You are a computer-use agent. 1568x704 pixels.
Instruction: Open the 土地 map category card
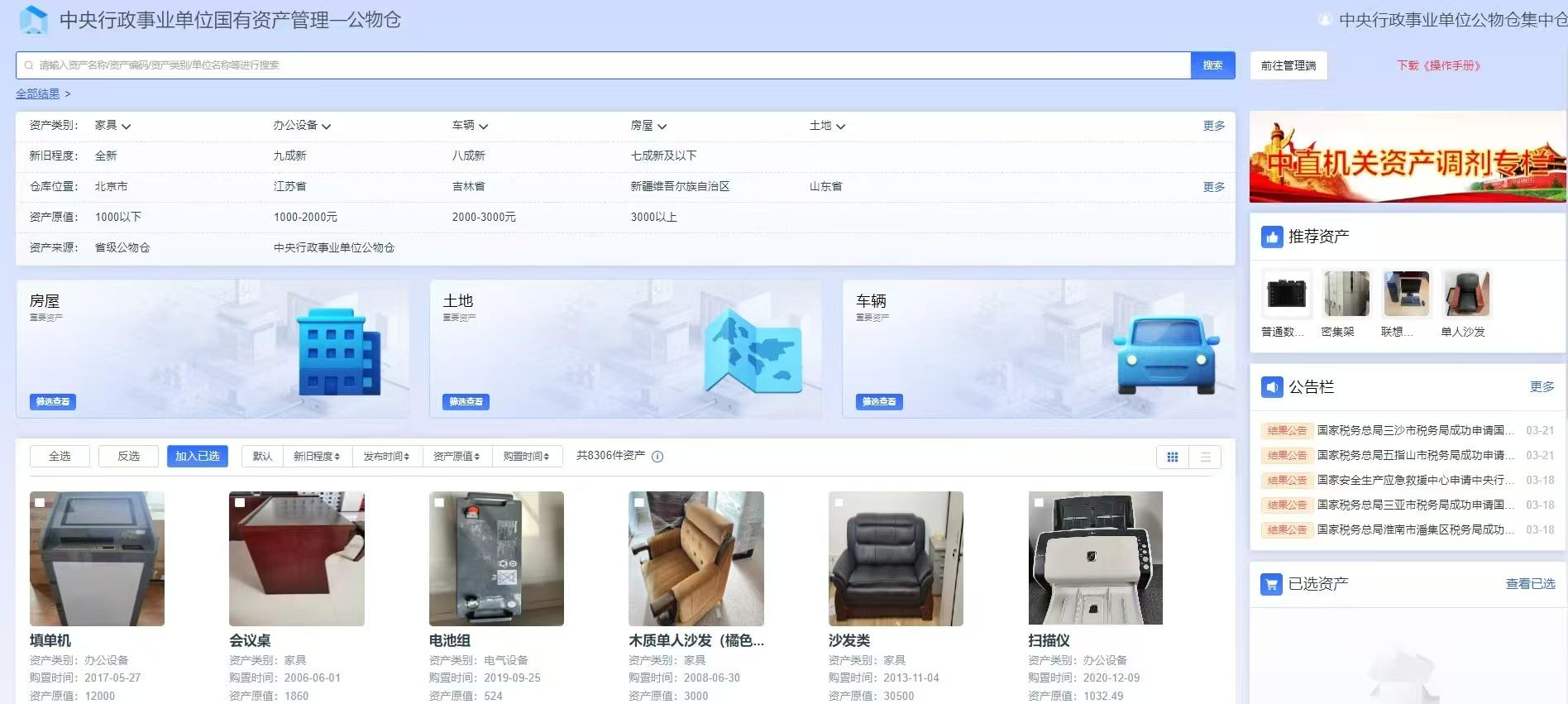[625, 348]
